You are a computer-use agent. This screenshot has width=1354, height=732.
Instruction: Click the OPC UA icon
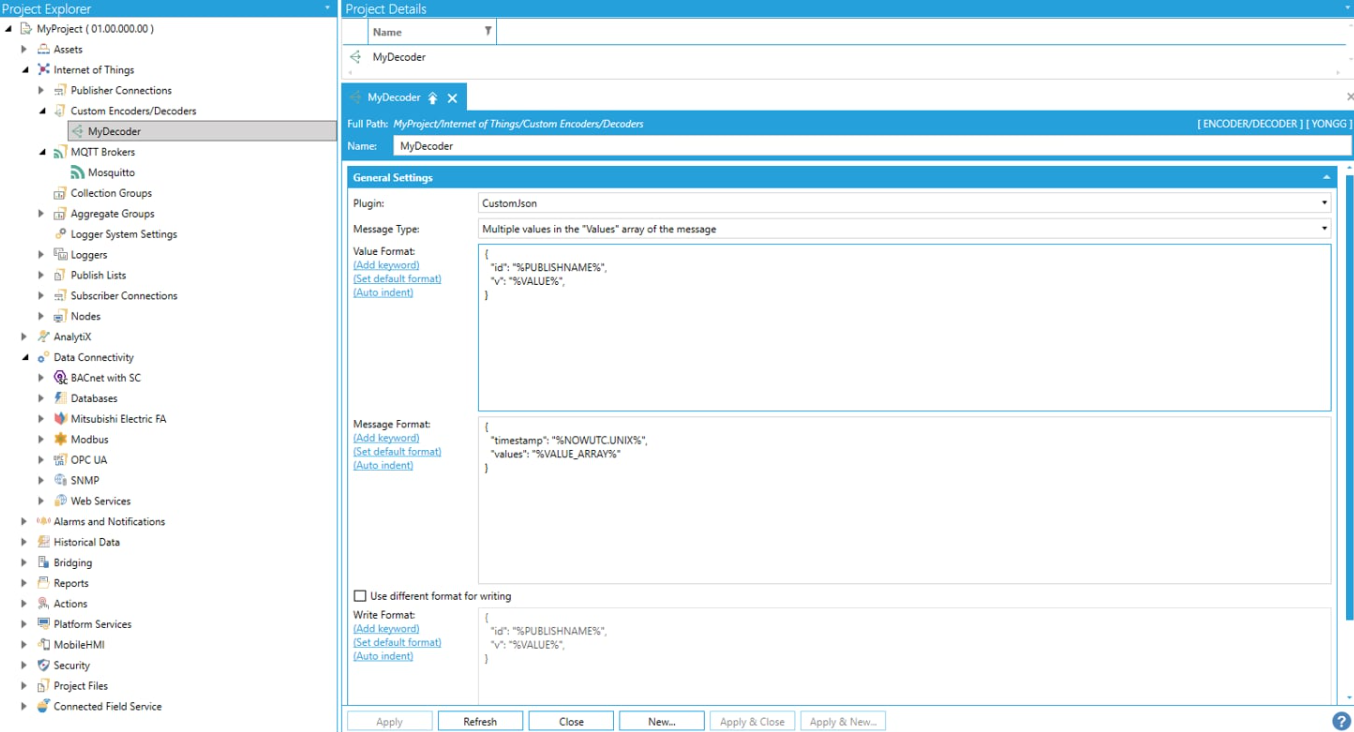[x=60, y=460]
